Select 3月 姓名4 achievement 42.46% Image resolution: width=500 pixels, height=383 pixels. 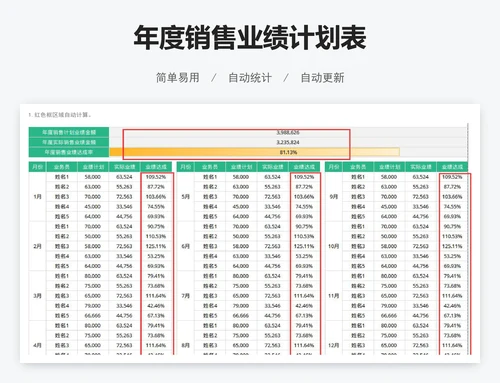click(156, 306)
